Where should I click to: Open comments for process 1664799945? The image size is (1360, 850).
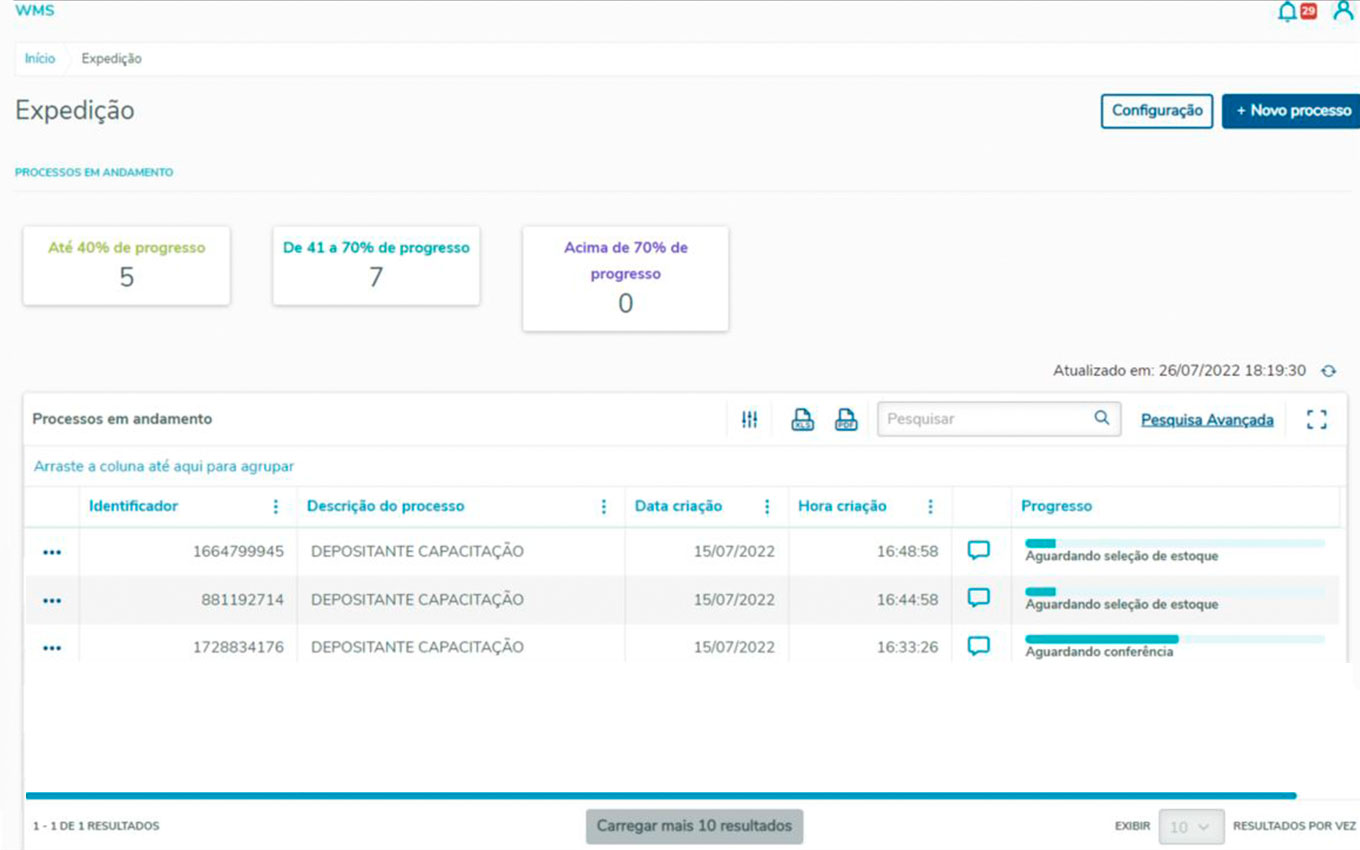(x=979, y=551)
